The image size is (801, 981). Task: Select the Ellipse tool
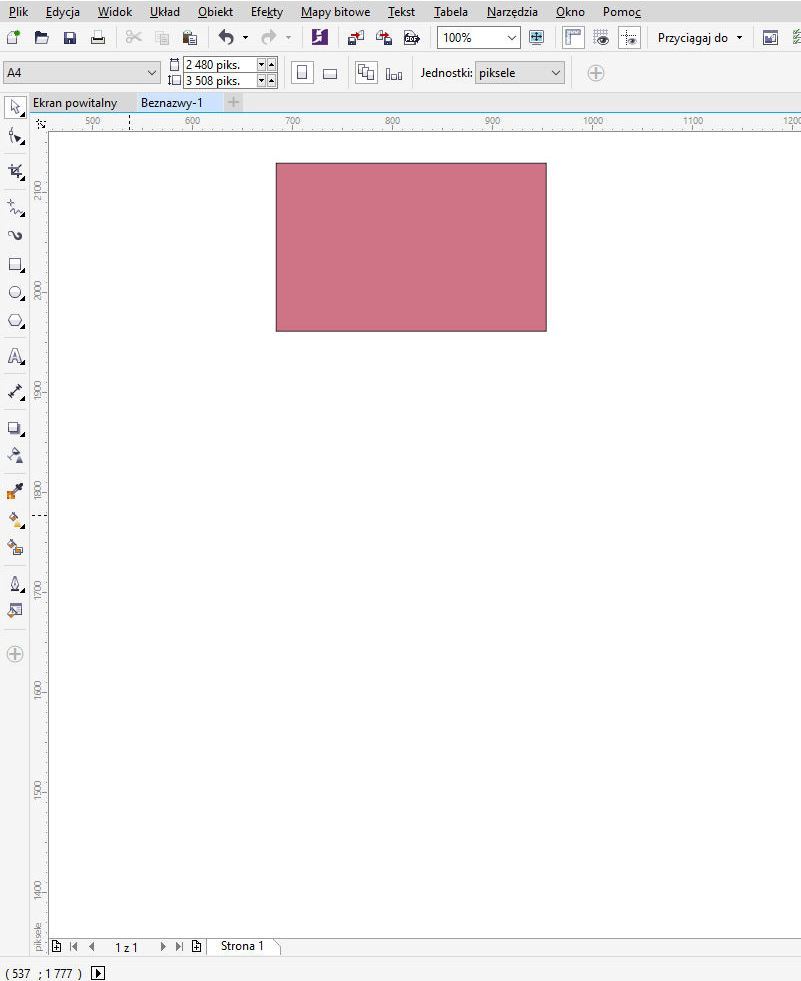[15, 293]
